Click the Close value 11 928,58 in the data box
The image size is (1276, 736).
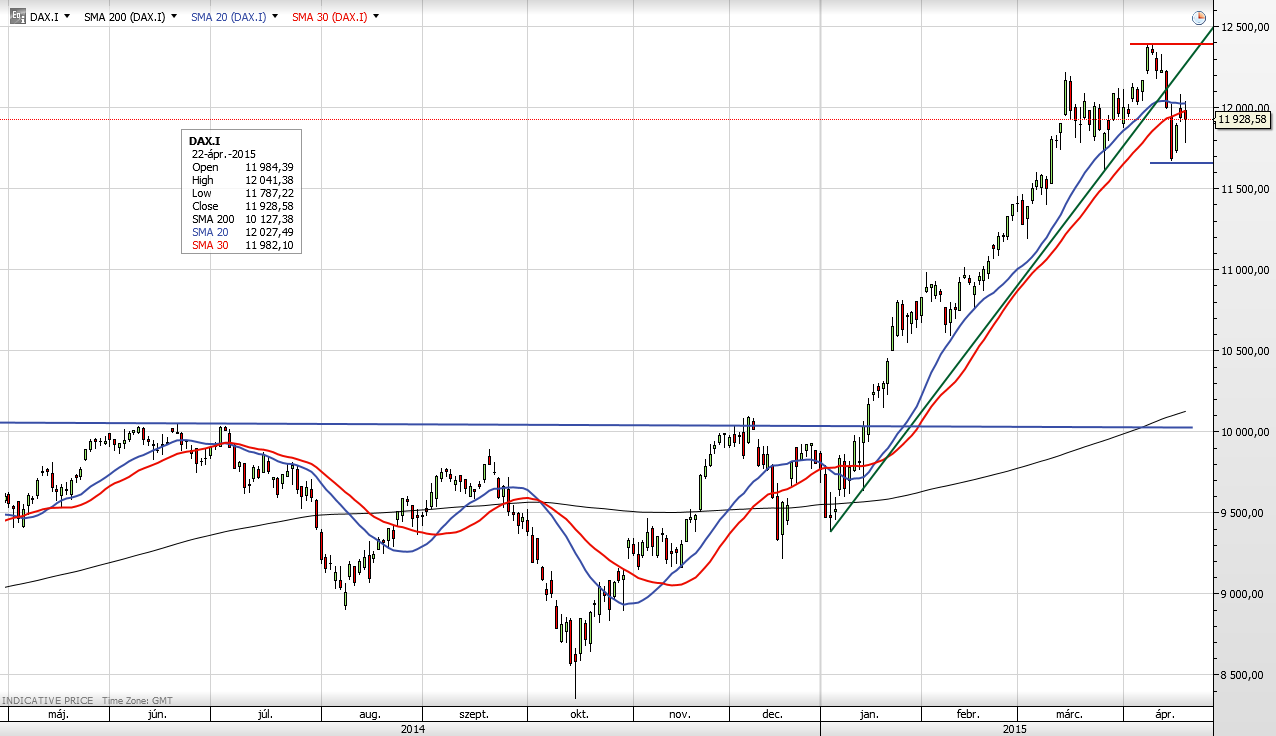(x=269, y=206)
